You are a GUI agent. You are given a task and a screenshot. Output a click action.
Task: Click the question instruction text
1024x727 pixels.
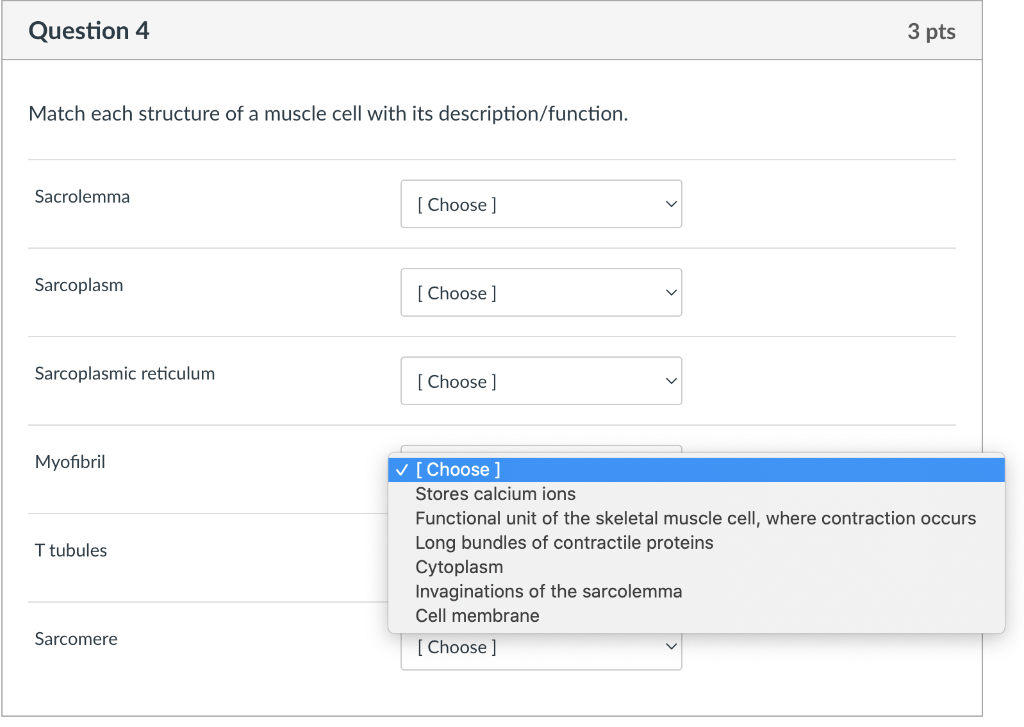pyautogui.click(x=328, y=114)
